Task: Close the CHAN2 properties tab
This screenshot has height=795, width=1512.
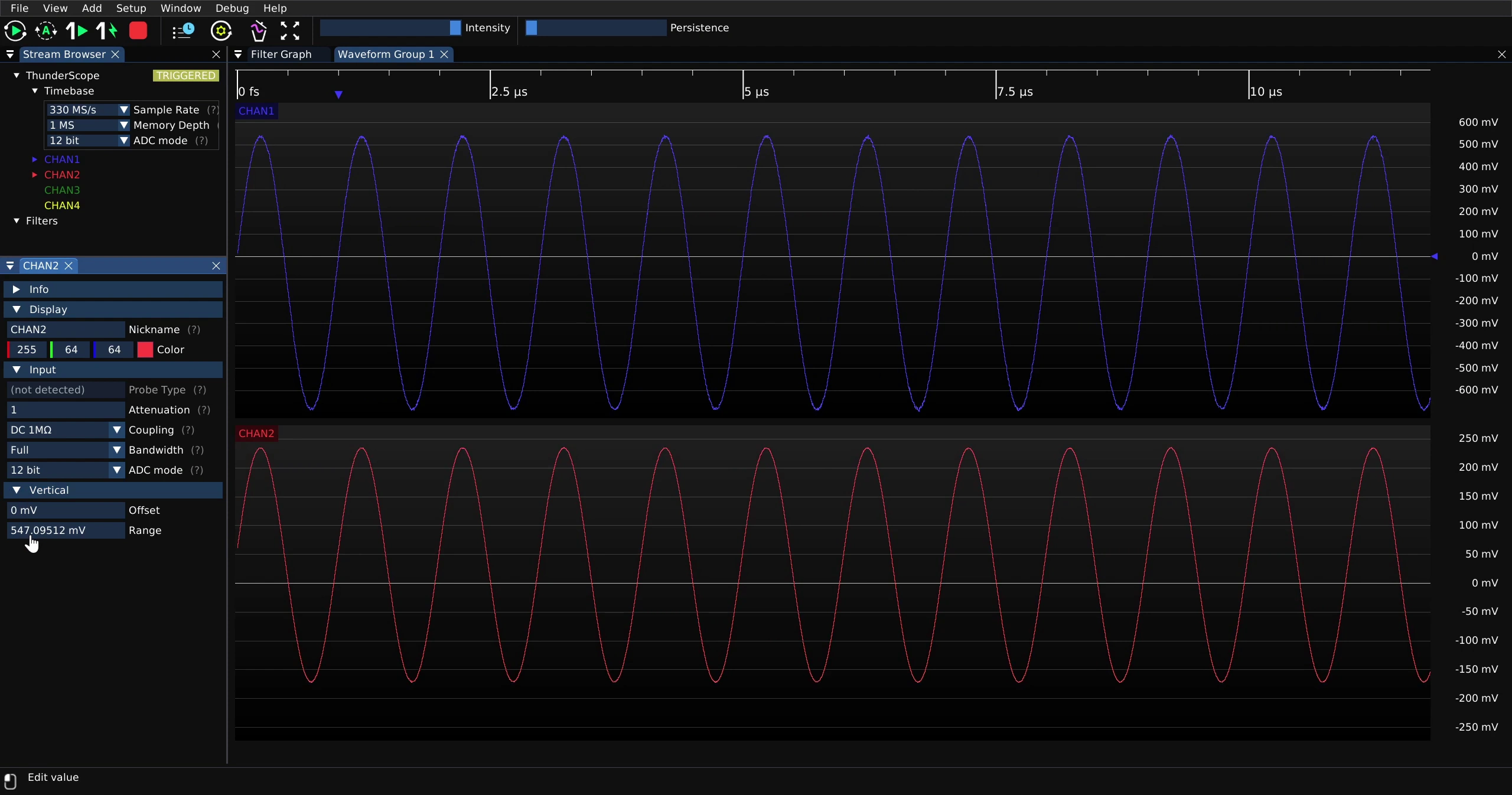Action: coord(69,266)
